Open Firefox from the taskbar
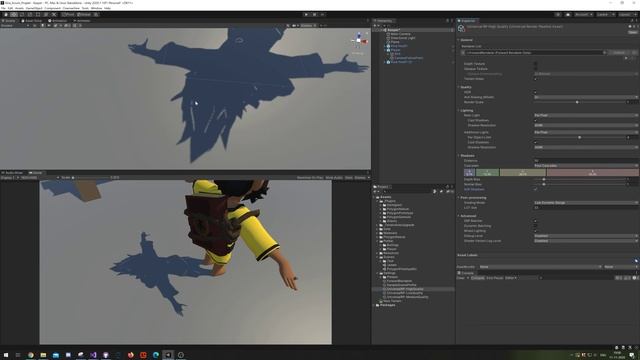 click(x=131, y=355)
